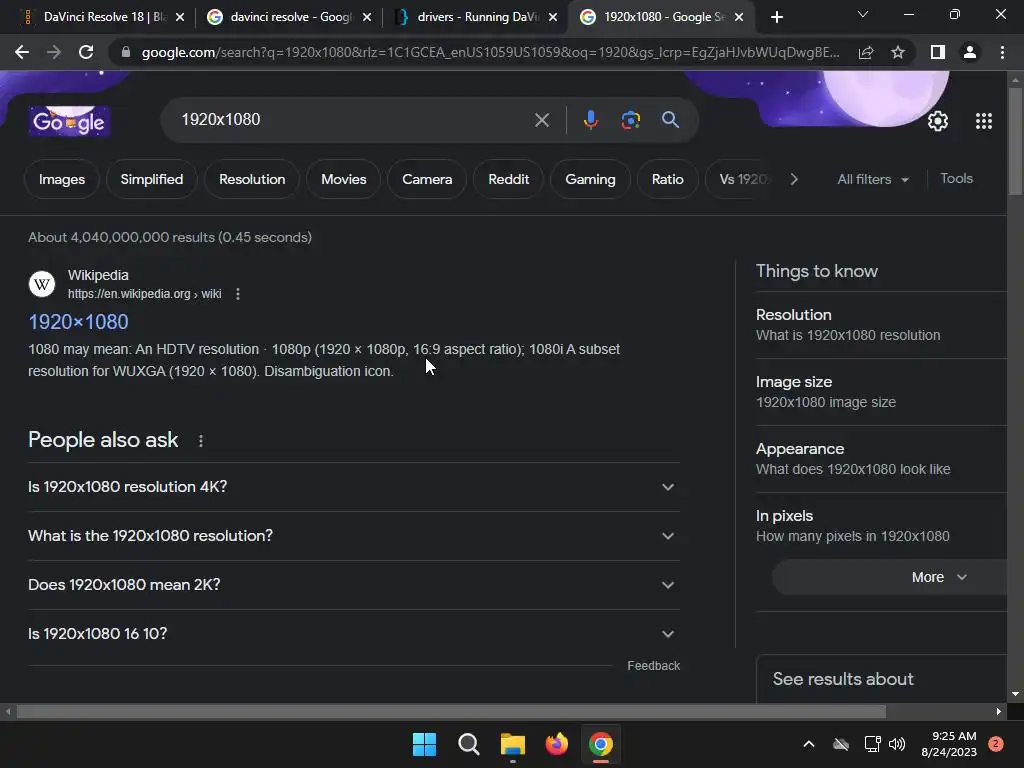1024x768 pixels.
Task: Select the Reddit filter chip
Action: click(509, 180)
